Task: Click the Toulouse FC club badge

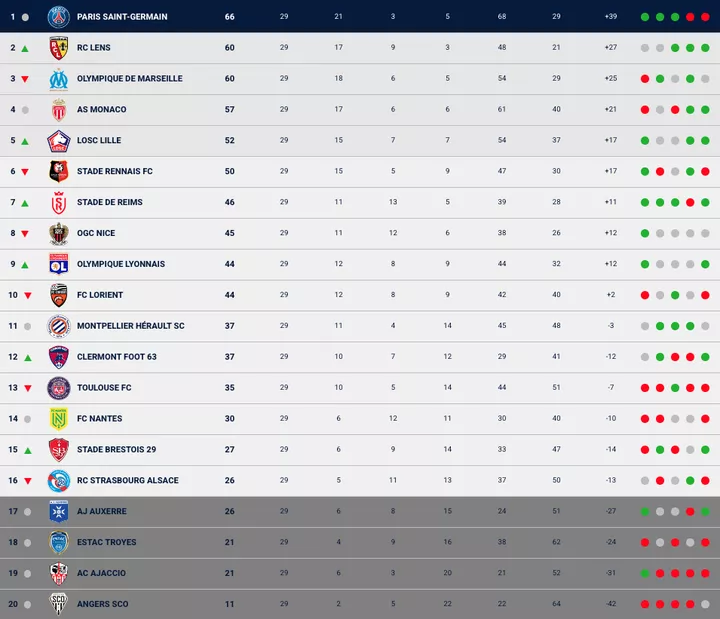Action: pos(58,388)
